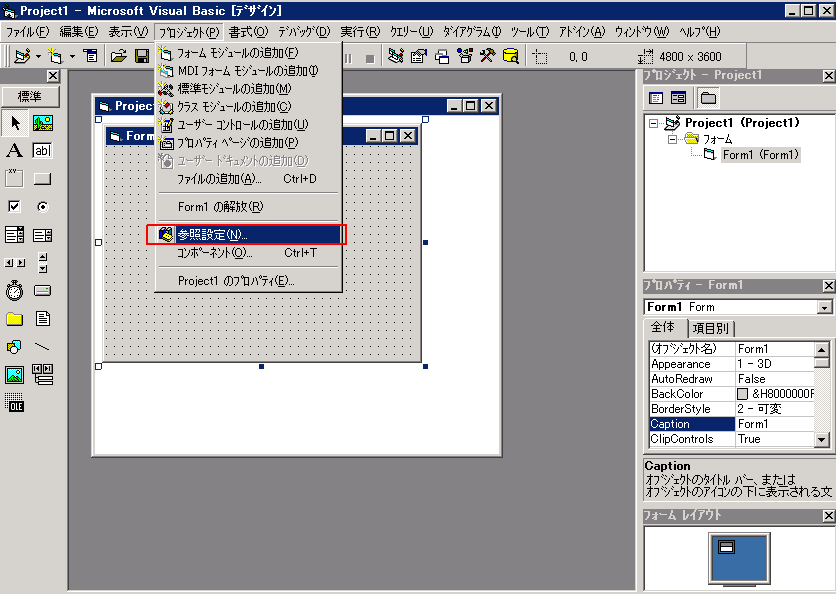Select the PictureBox control in the toolbox
Viewport: 836px width, 594px height.
41,123
